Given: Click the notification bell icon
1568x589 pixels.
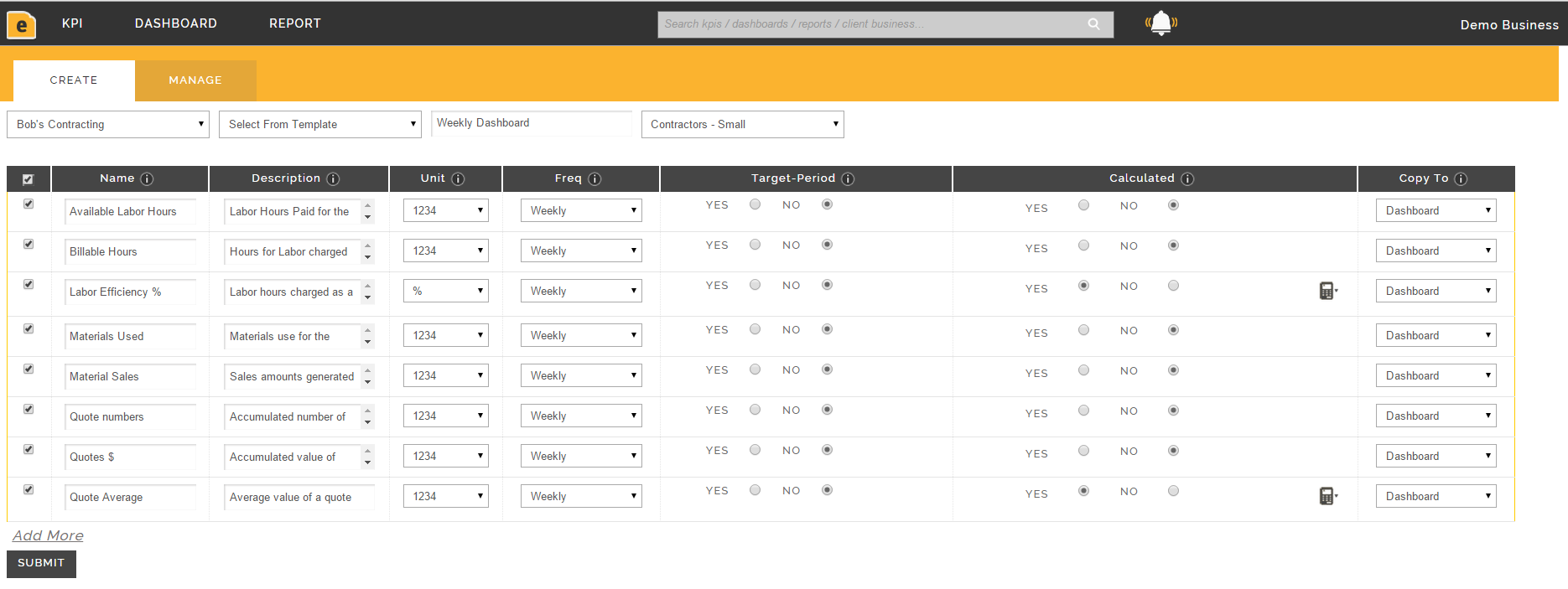Looking at the screenshot, I should (1160, 23).
